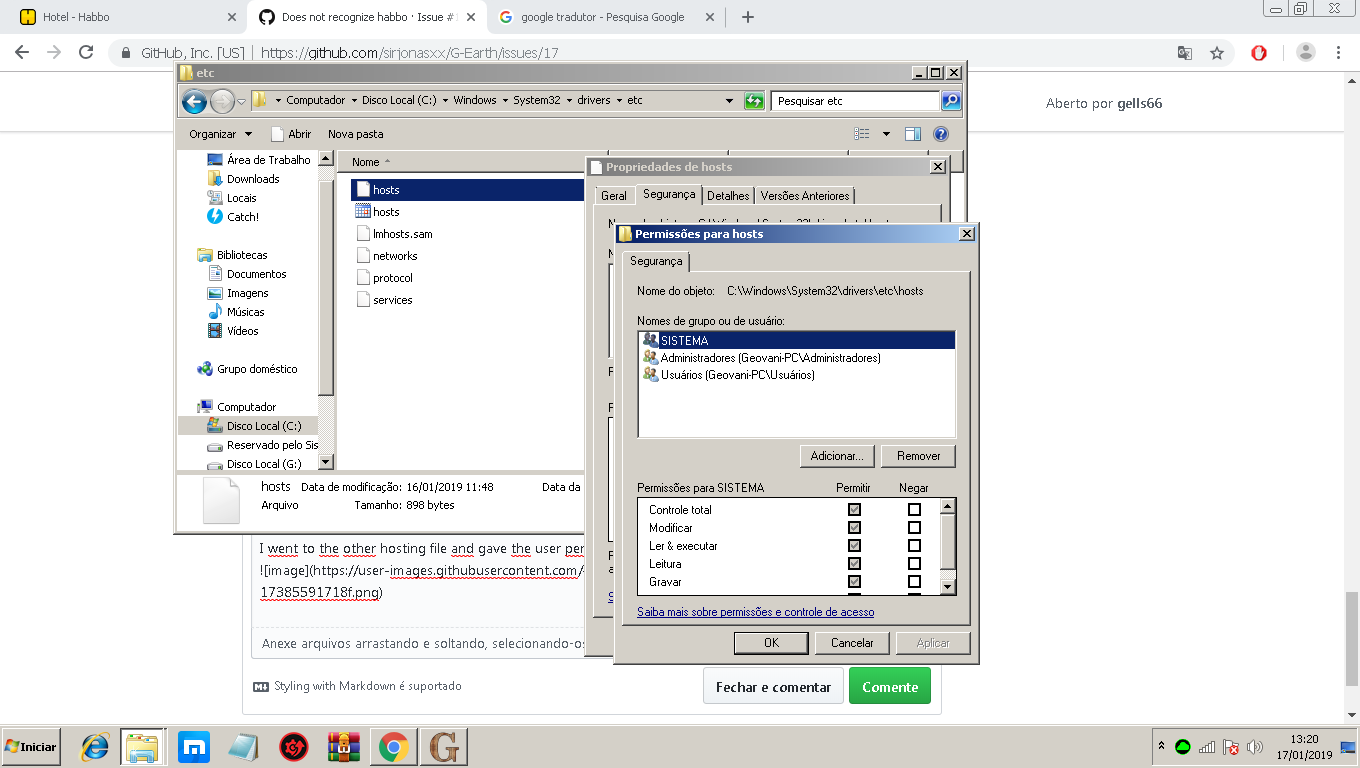This screenshot has height=768, width=1360.
Task: Open Google Chrome from the taskbar
Action: [x=393, y=745]
